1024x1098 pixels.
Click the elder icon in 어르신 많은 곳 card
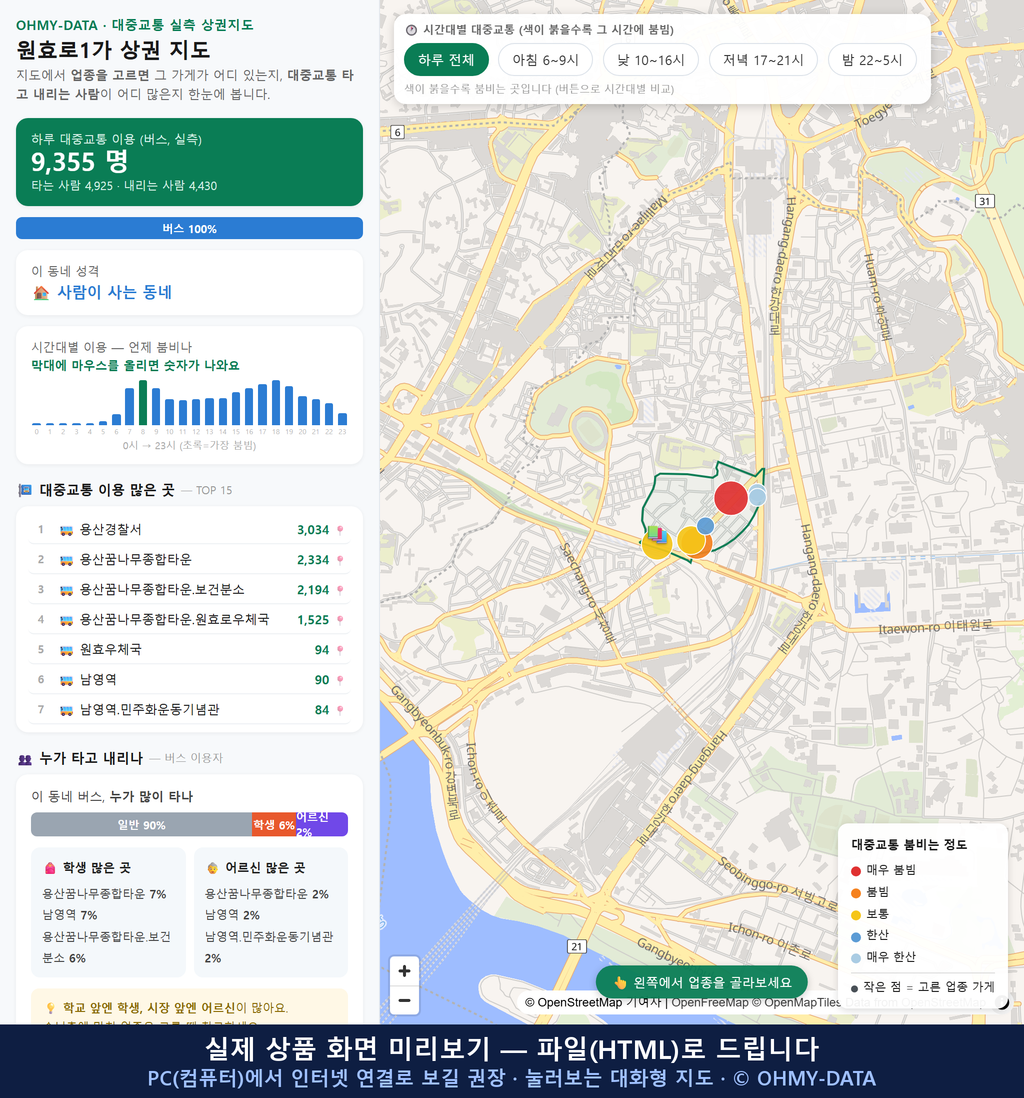[212, 868]
